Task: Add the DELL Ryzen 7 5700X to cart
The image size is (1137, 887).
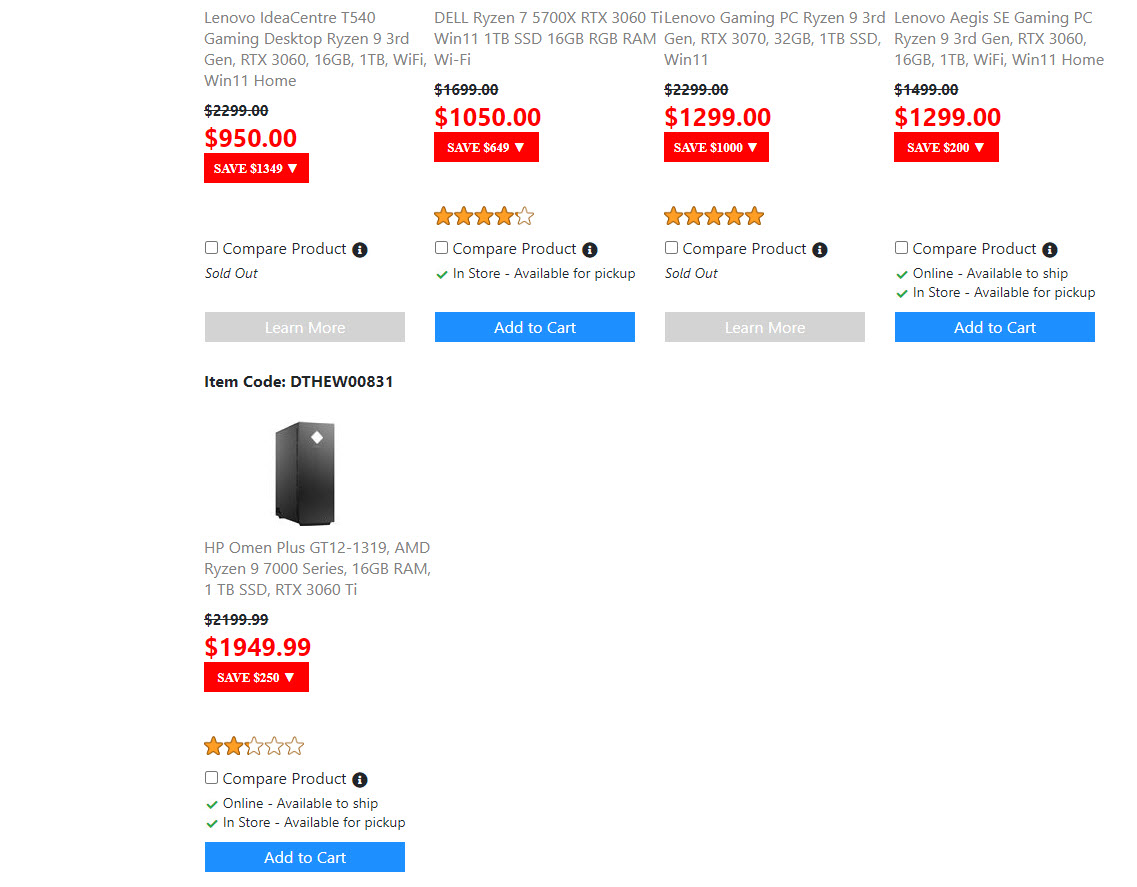Action: point(535,327)
